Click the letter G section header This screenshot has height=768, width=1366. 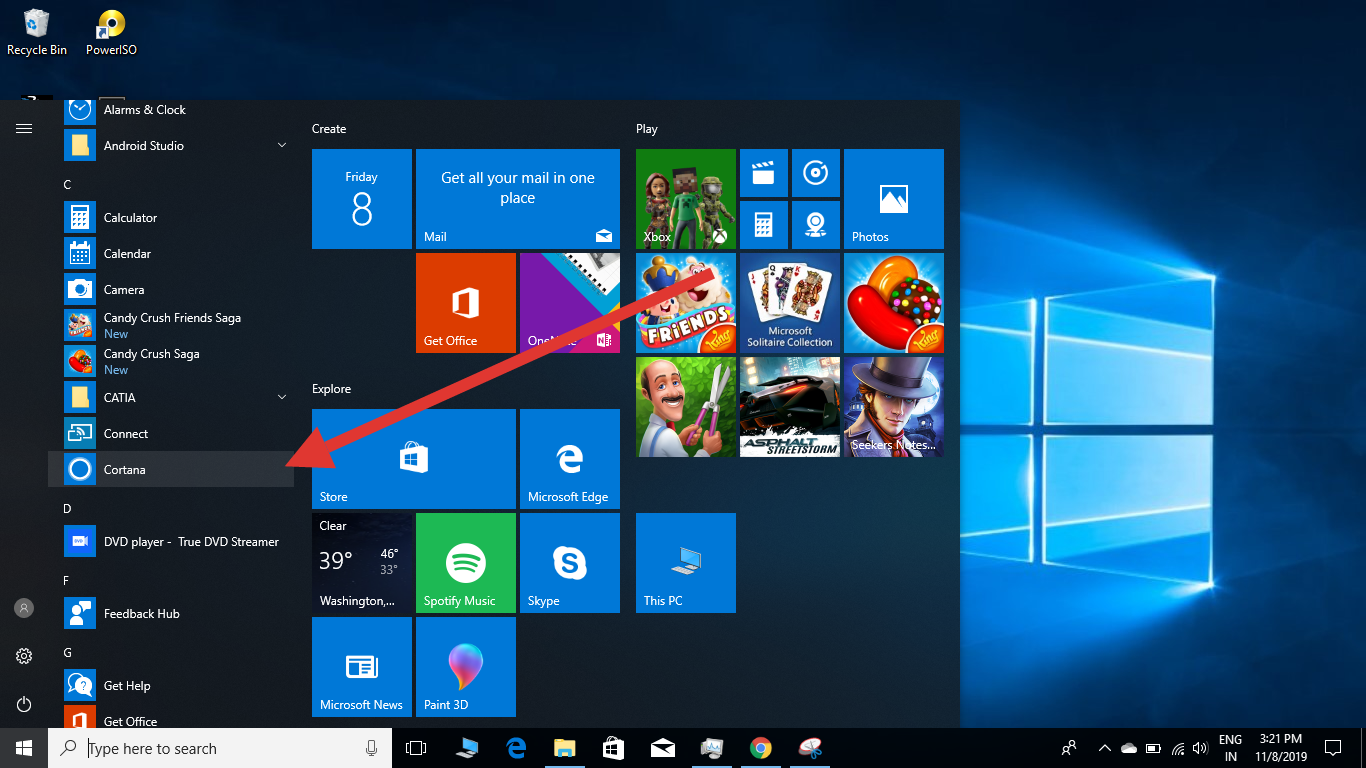click(68, 653)
